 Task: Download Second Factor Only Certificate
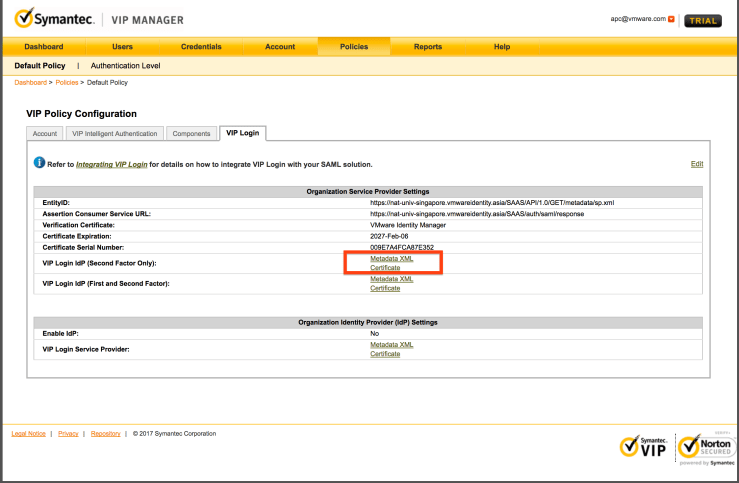[385, 268]
